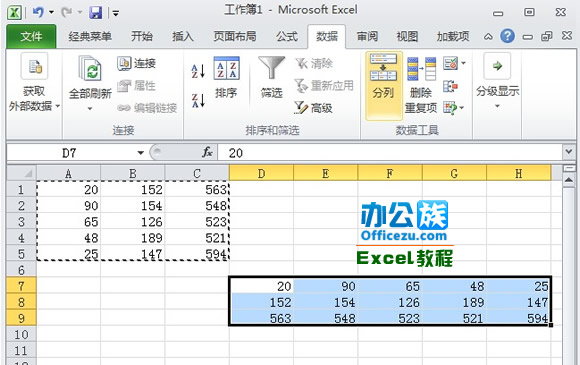Sort descending with the Z-A icon
Image resolution: width=580 pixels, height=365 pixels.
click(198, 100)
